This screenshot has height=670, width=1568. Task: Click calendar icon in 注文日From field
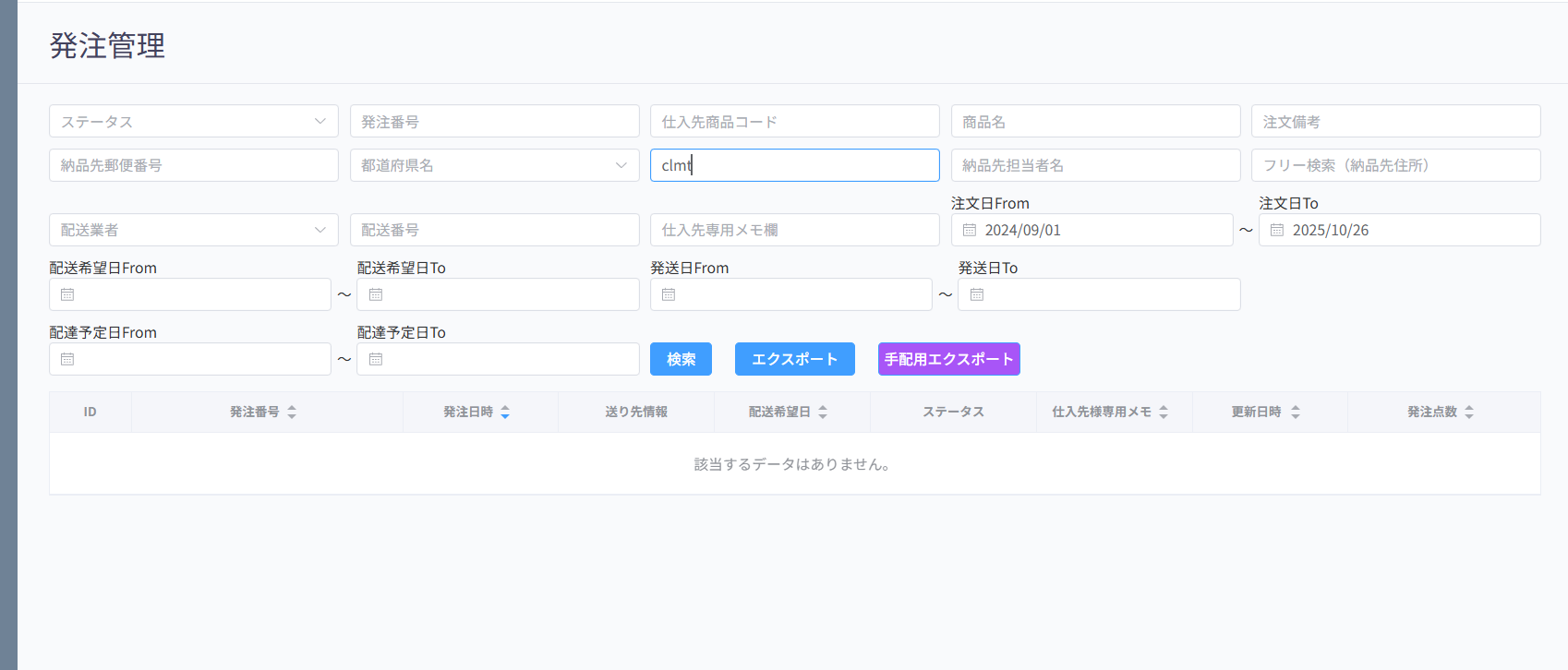(x=970, y=230)
